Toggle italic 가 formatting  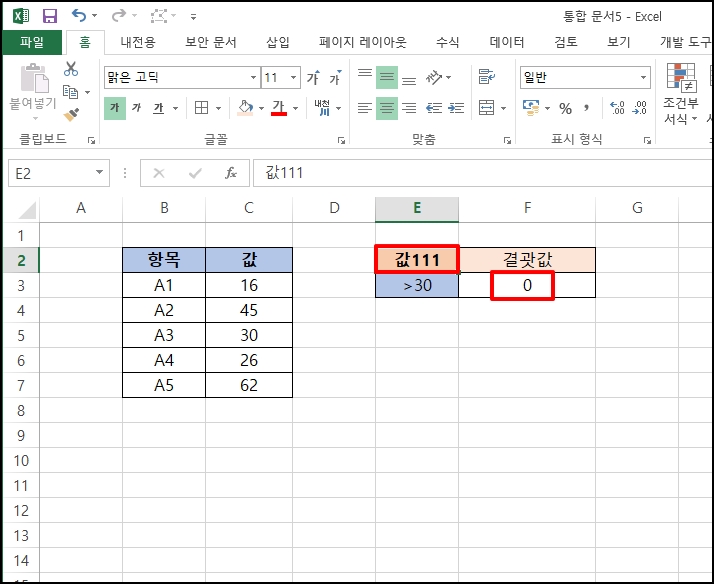(x=137, y=108)
